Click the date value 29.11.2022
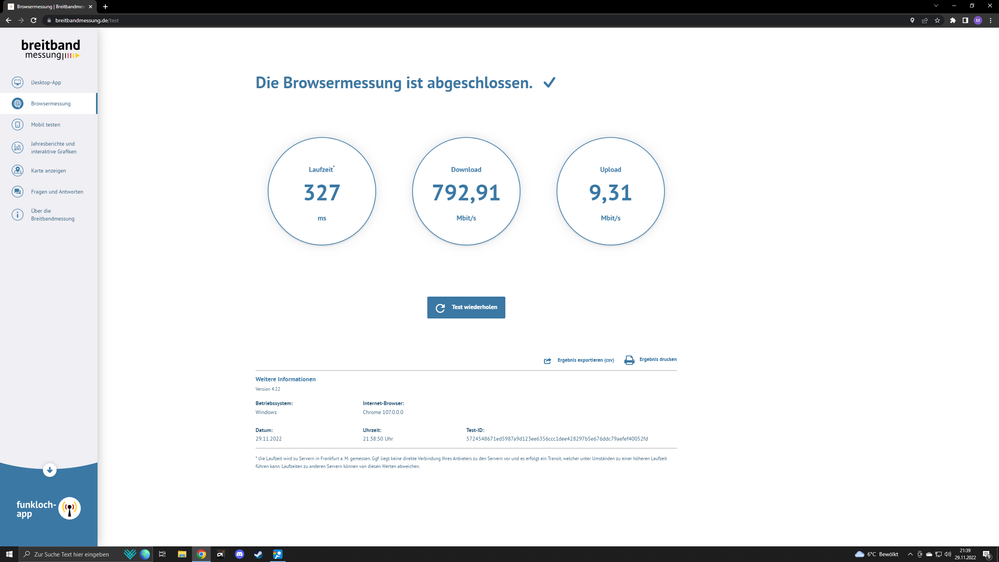This screenshot has height=562, width=999. click(x=268, y=439)
